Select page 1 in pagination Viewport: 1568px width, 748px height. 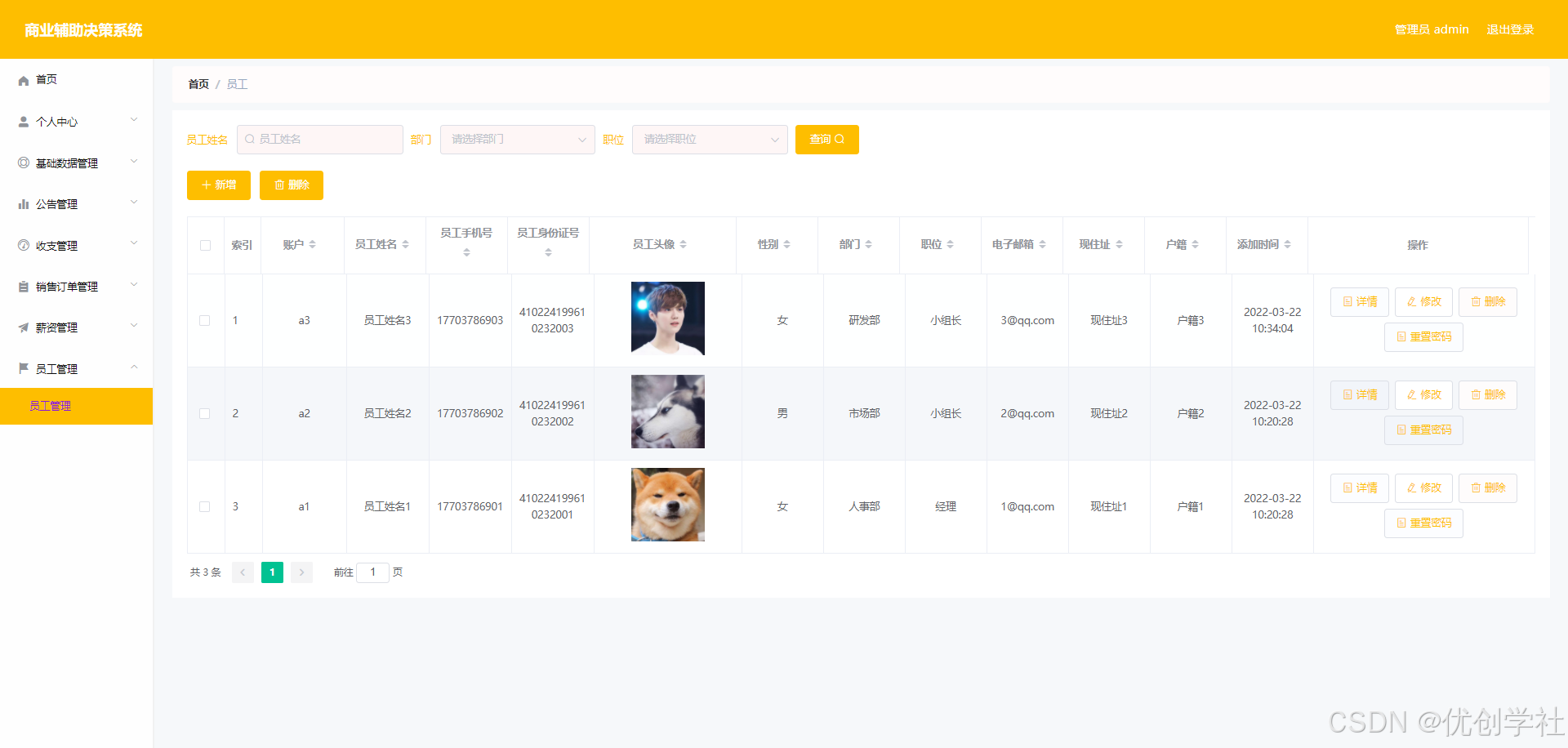coord(272,572)
